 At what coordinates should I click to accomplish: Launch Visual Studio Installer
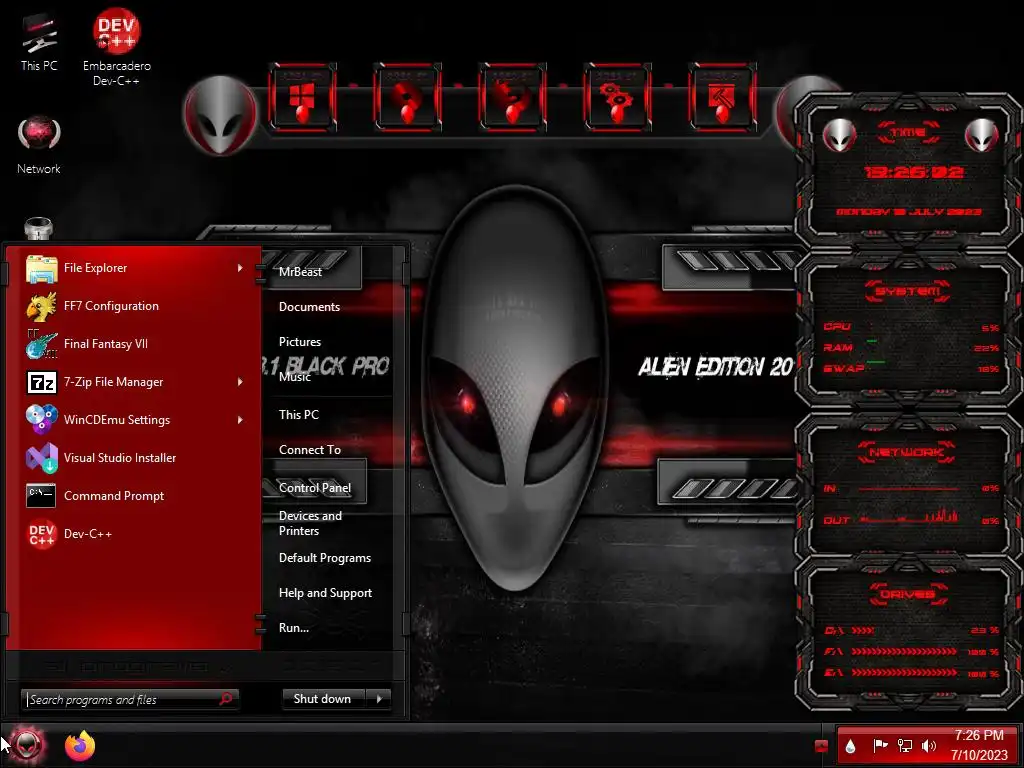[134, 458]
